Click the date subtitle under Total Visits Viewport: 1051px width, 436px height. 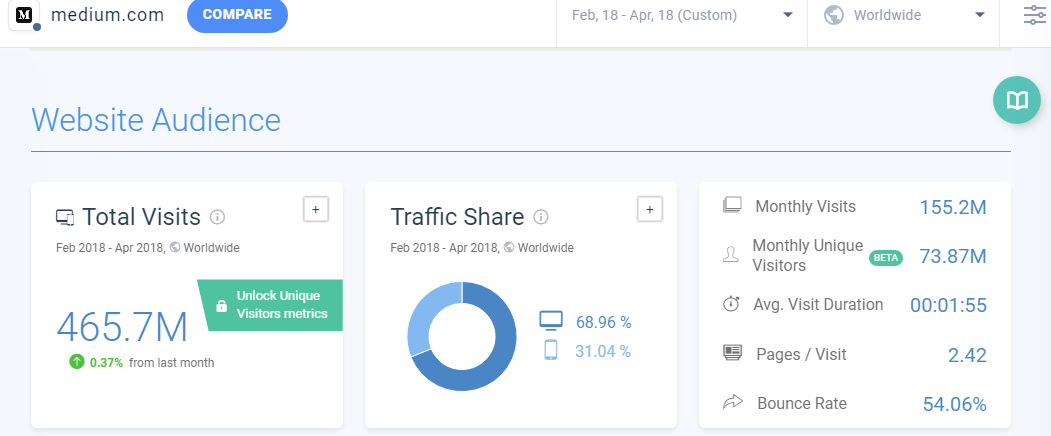(x=147, y=248)
